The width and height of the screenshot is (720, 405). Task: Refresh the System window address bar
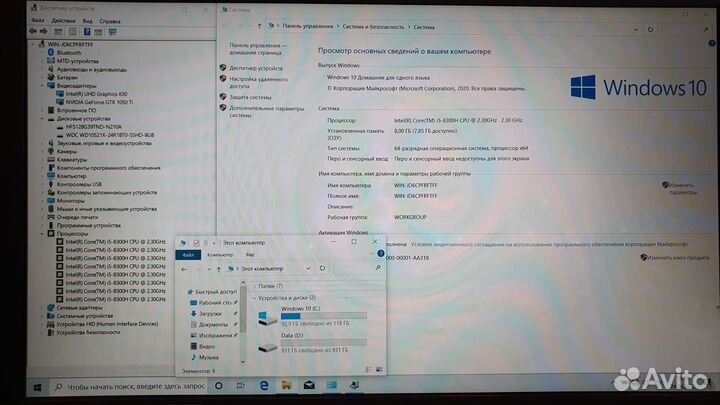coord(650,29)
